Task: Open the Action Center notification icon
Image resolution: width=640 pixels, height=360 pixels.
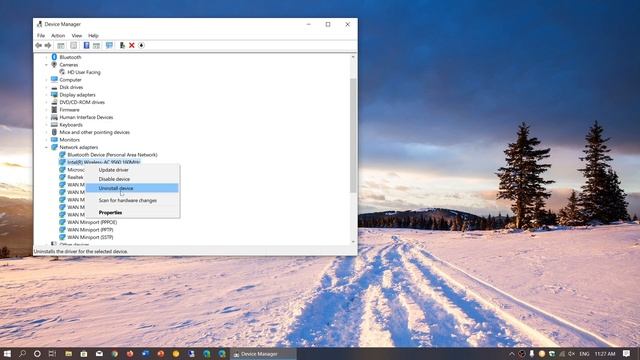Action: [x=627, y=353]
